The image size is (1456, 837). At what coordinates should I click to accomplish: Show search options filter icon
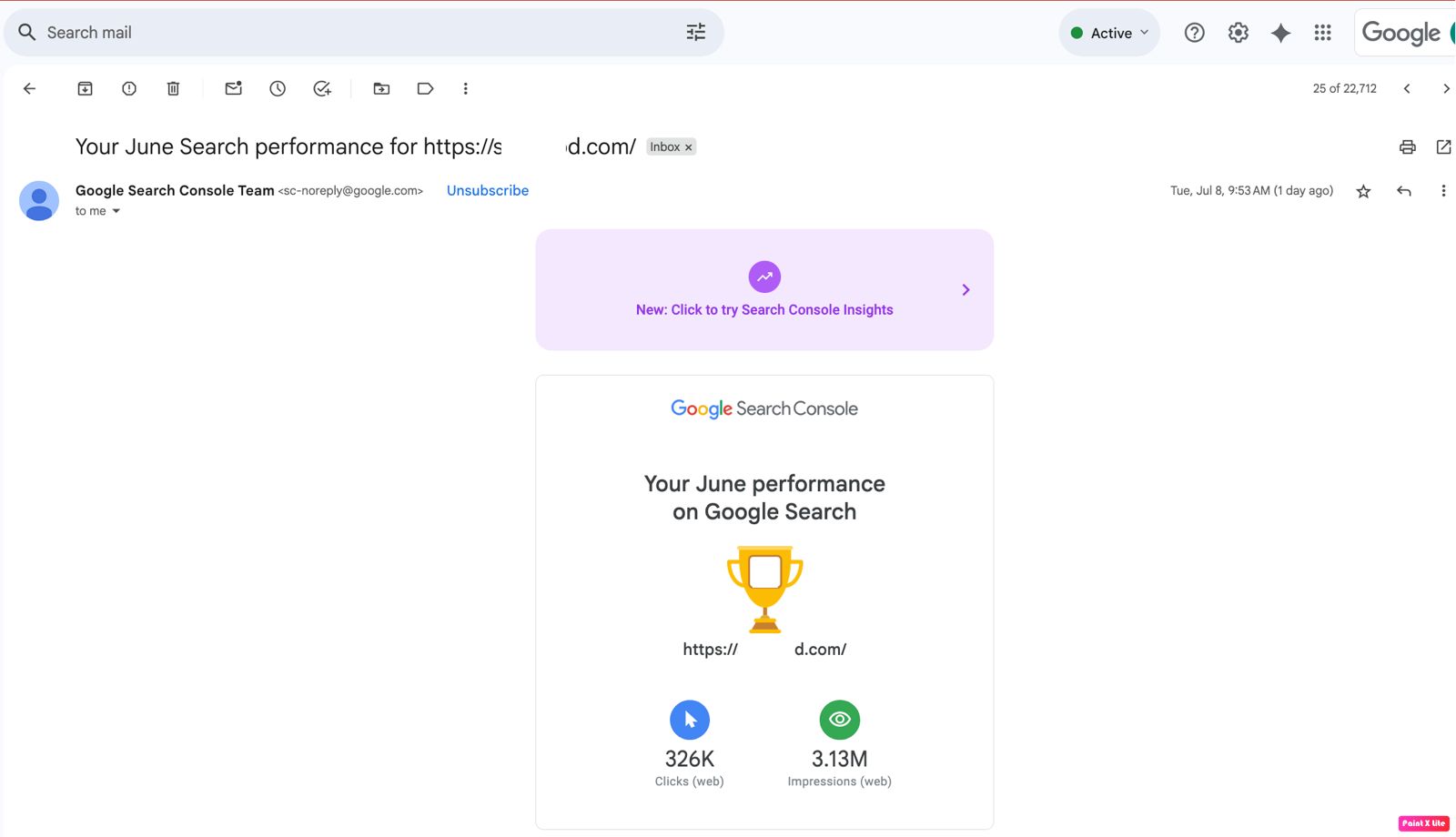[696, 33]
